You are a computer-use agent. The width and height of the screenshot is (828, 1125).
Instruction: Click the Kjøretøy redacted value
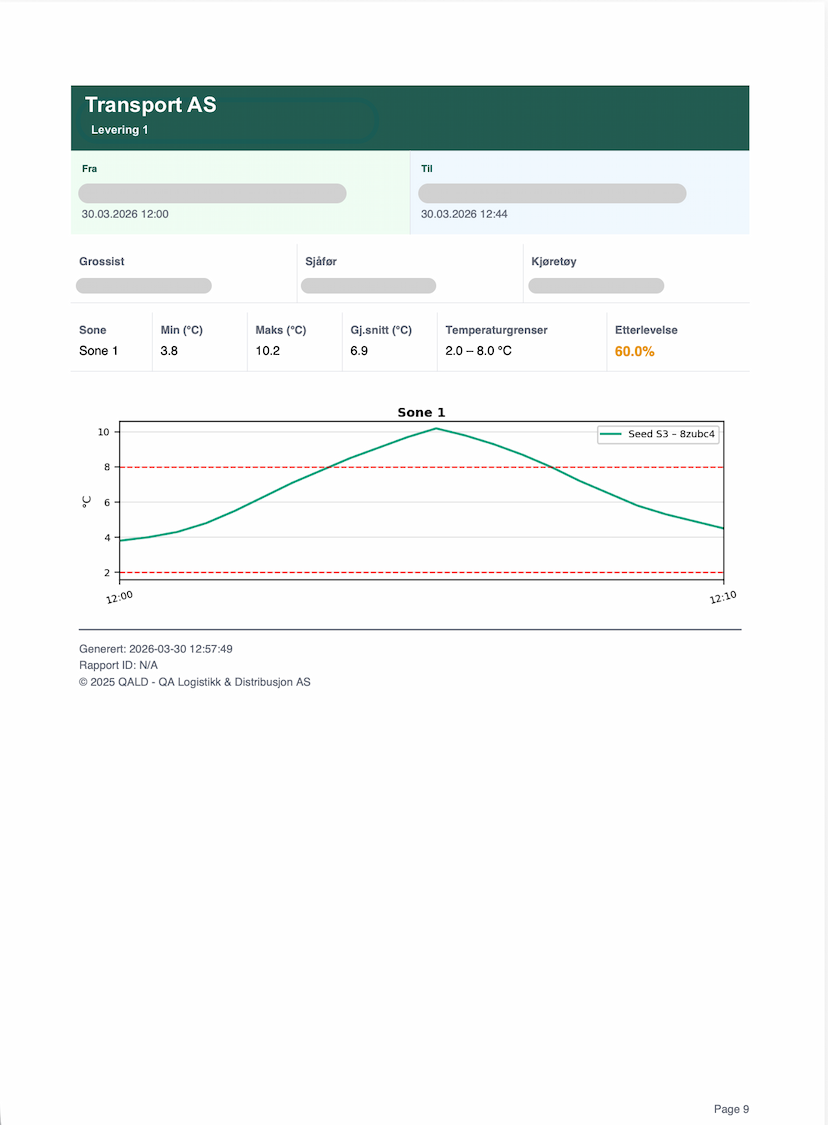pyautogui.click(x=596, y=286)
